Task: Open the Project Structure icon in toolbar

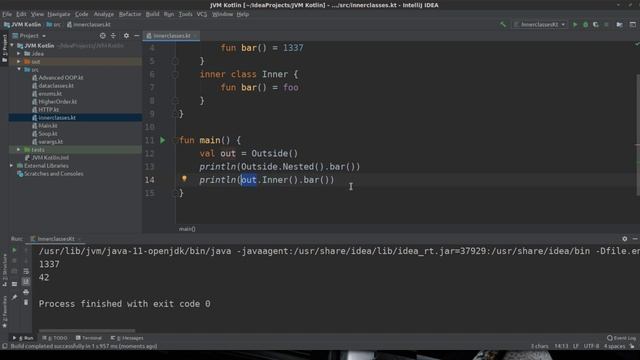Action: point(620,24)
